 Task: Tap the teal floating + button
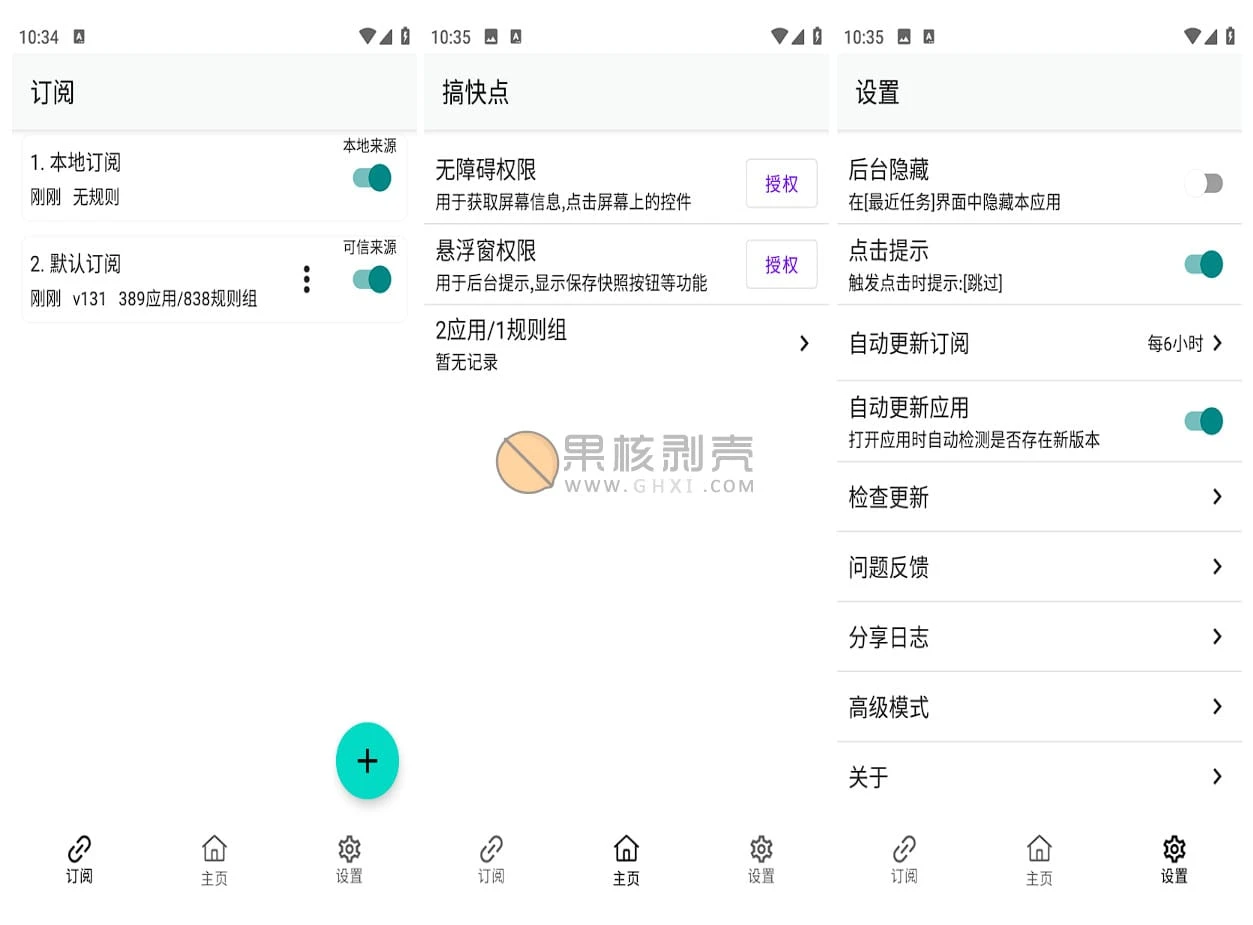(367, 761)
